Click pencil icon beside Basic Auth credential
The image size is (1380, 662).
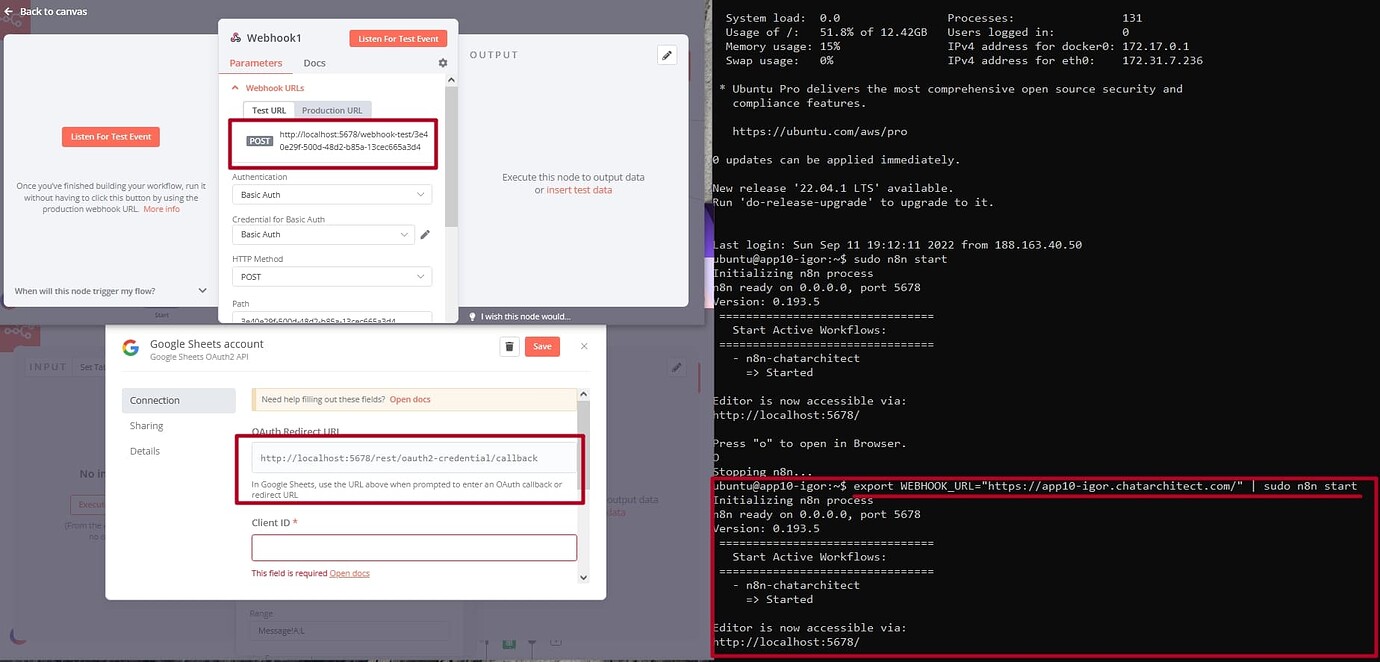point(425,234)
